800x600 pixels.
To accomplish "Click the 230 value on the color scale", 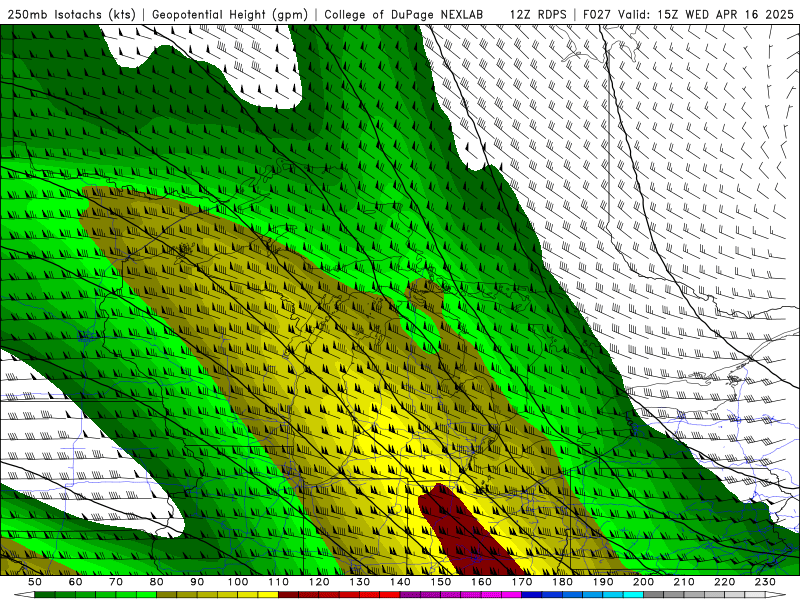I will click(765, 582).
